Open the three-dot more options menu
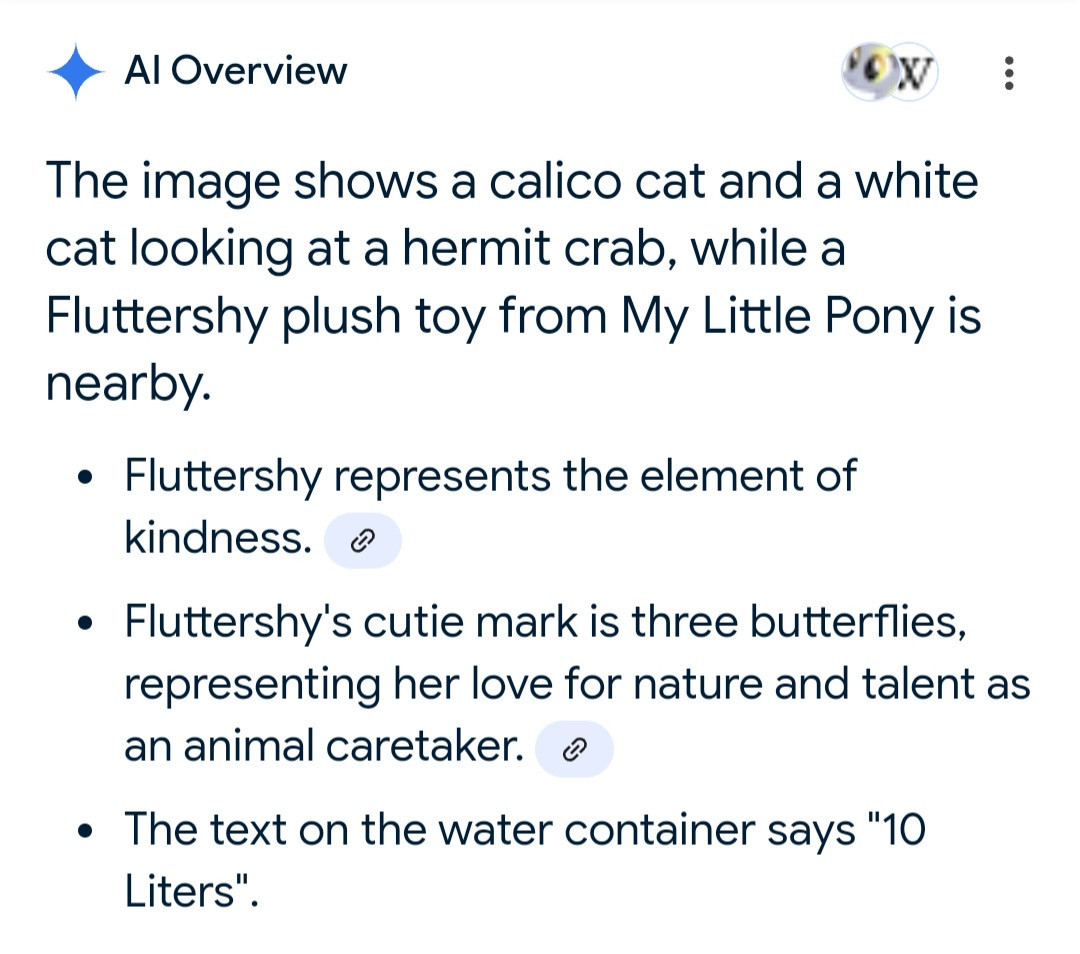Viewport: 1080px width, 954px height. [1008, 73]
